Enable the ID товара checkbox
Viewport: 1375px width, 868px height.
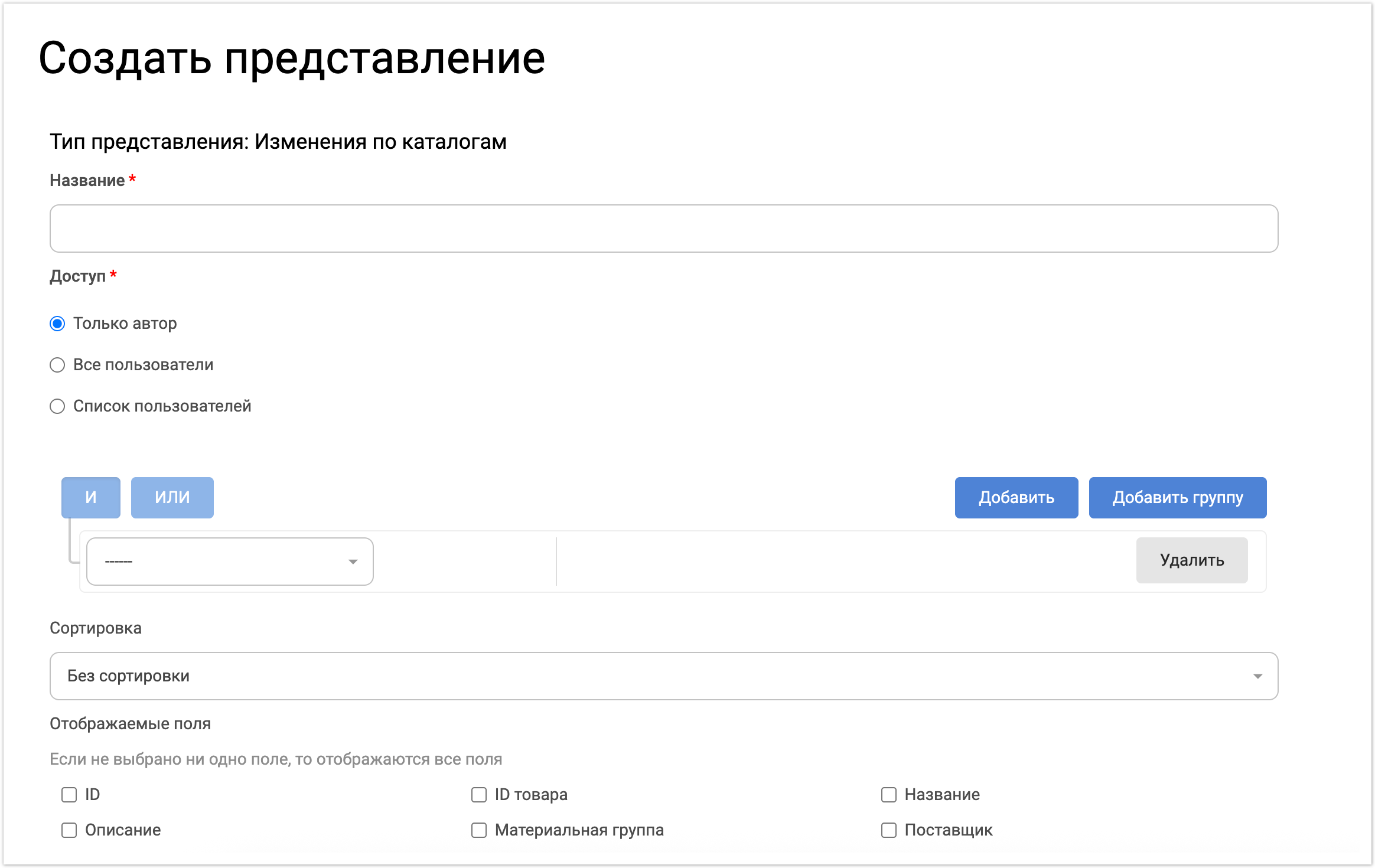click(479, 795)
